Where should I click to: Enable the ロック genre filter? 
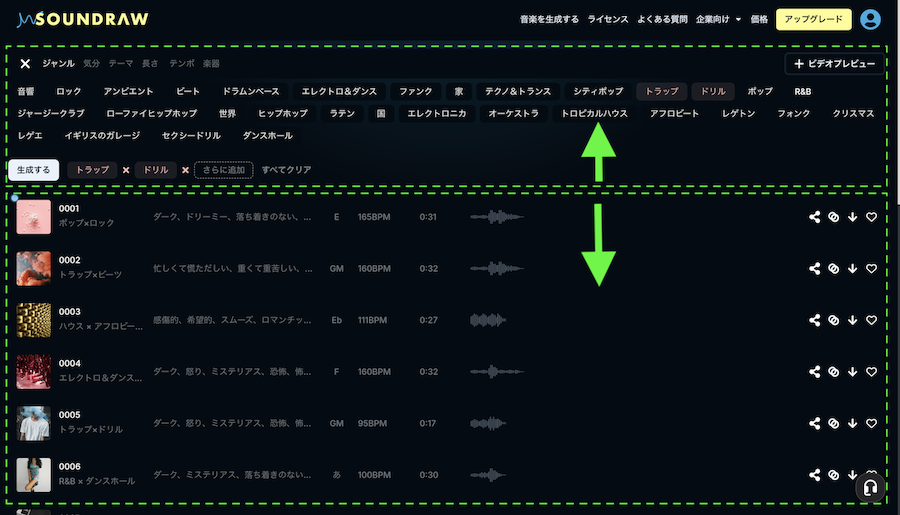69,91
